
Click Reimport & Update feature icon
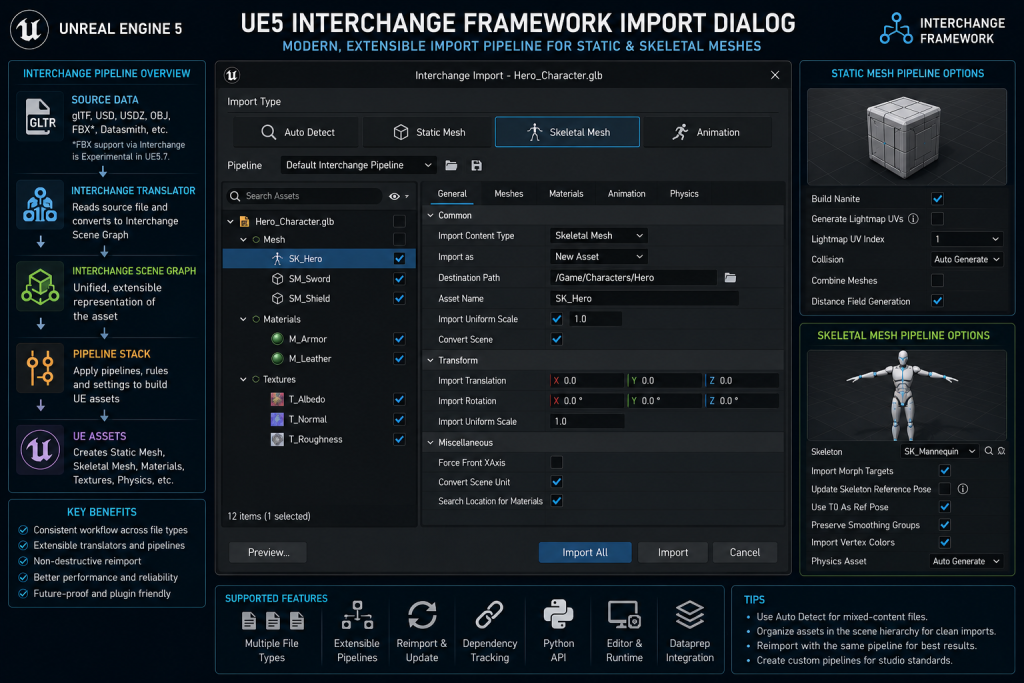click(x=422, y=614)
